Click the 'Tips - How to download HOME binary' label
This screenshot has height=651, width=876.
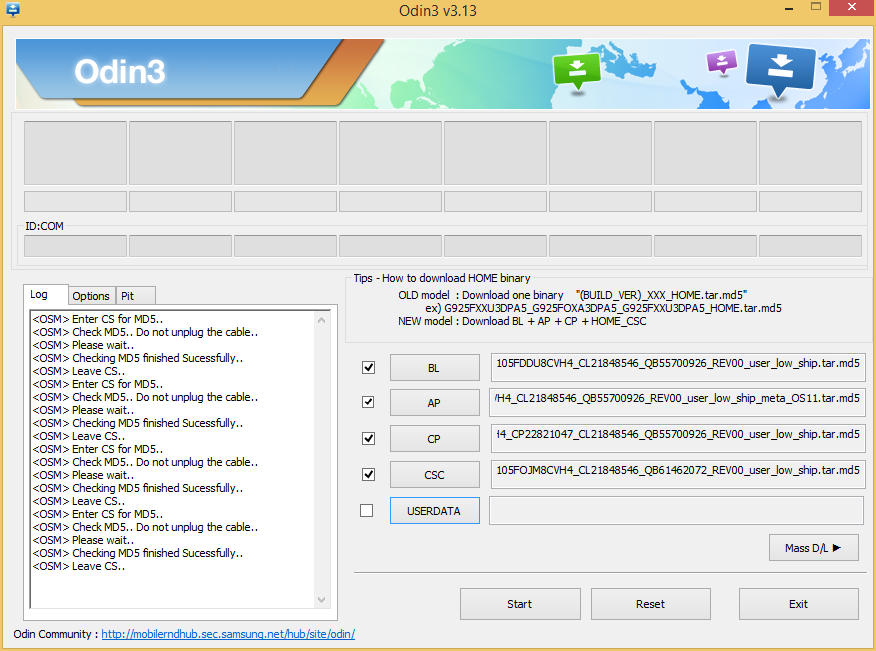(442, 278)
